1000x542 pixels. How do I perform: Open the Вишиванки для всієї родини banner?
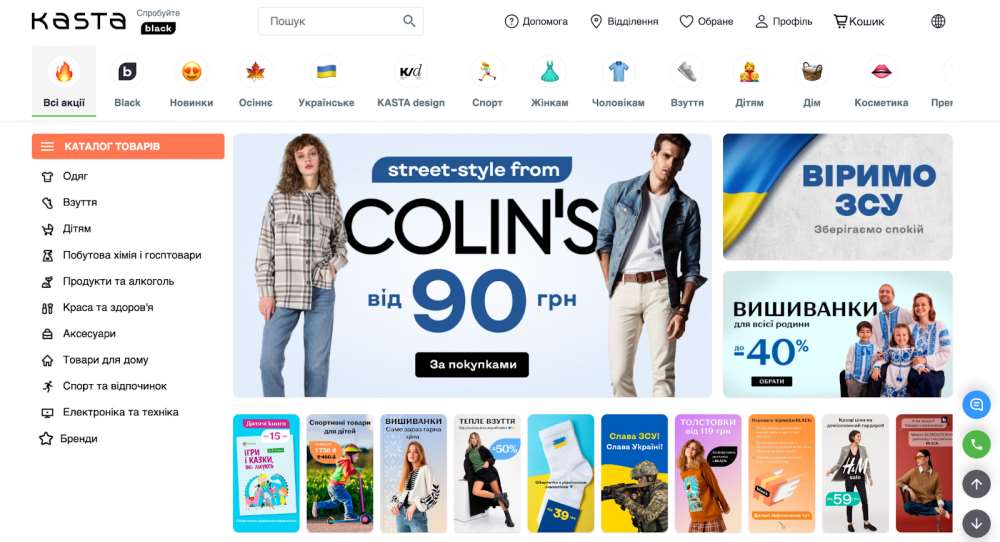coord(837,334)
